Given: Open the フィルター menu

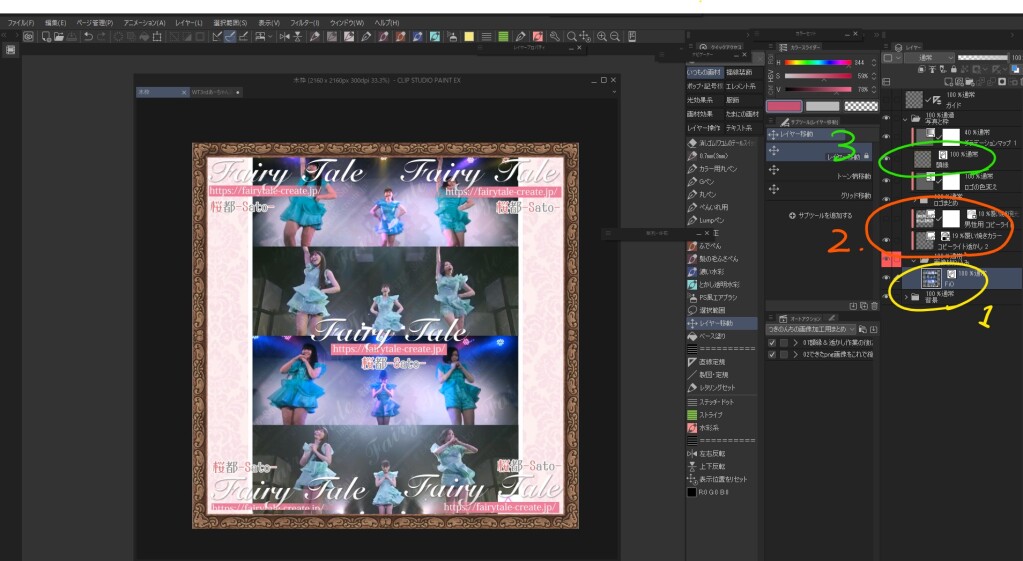Looking at the screenshot, I should pos(303,22).
